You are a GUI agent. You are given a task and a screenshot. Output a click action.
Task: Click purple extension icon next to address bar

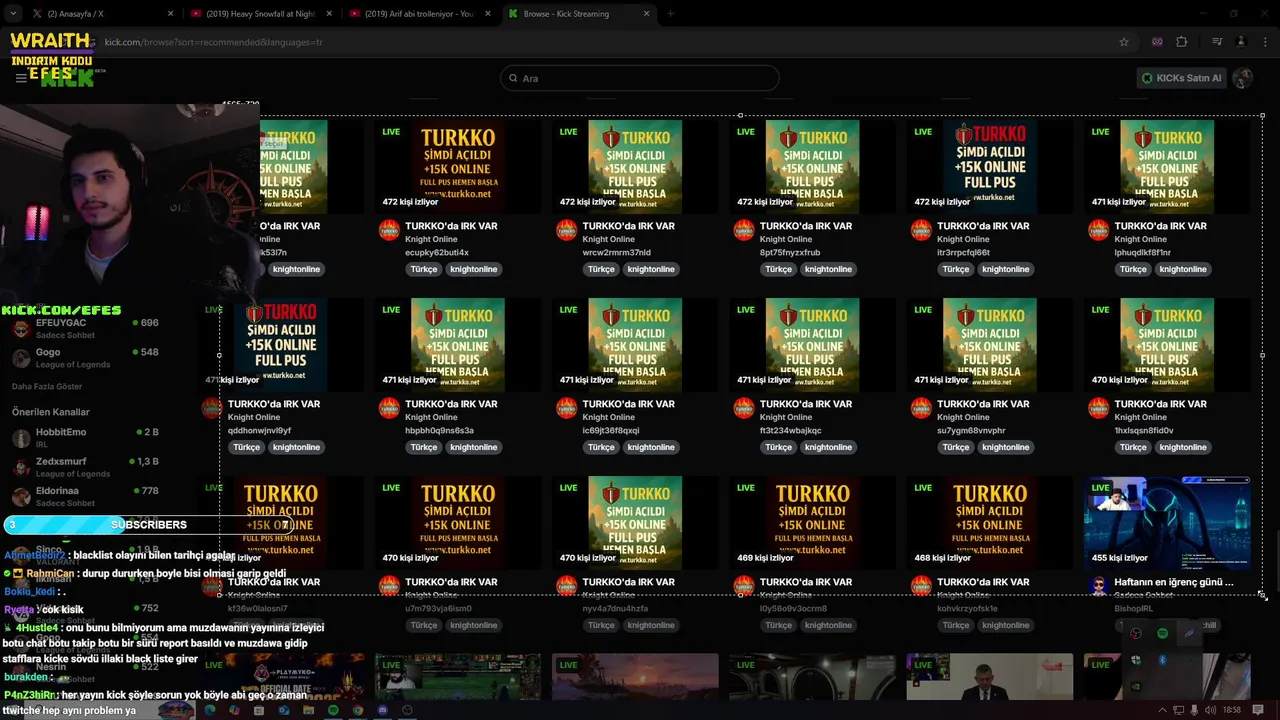pos(1157,42)
